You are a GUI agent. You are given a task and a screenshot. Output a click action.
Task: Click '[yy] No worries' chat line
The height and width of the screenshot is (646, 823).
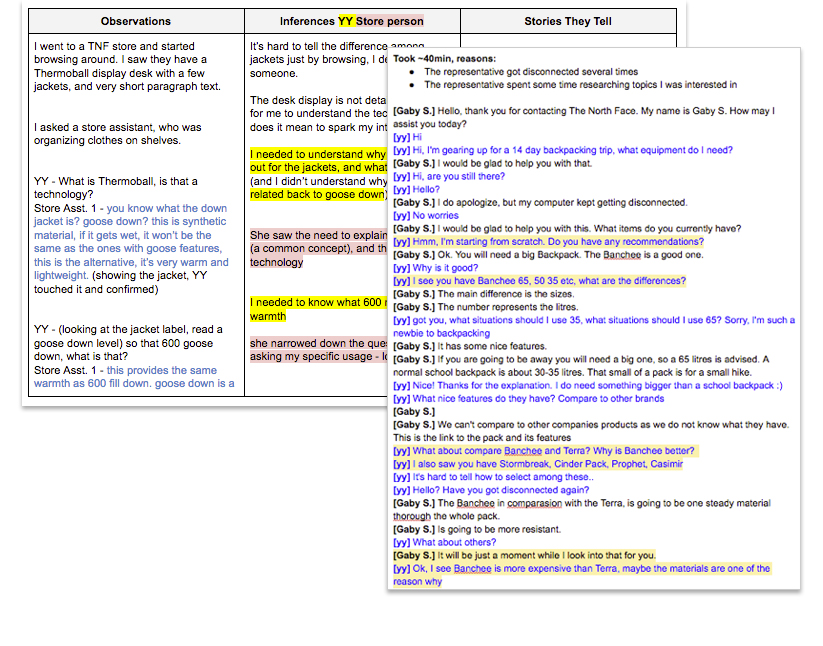(426, 216)
